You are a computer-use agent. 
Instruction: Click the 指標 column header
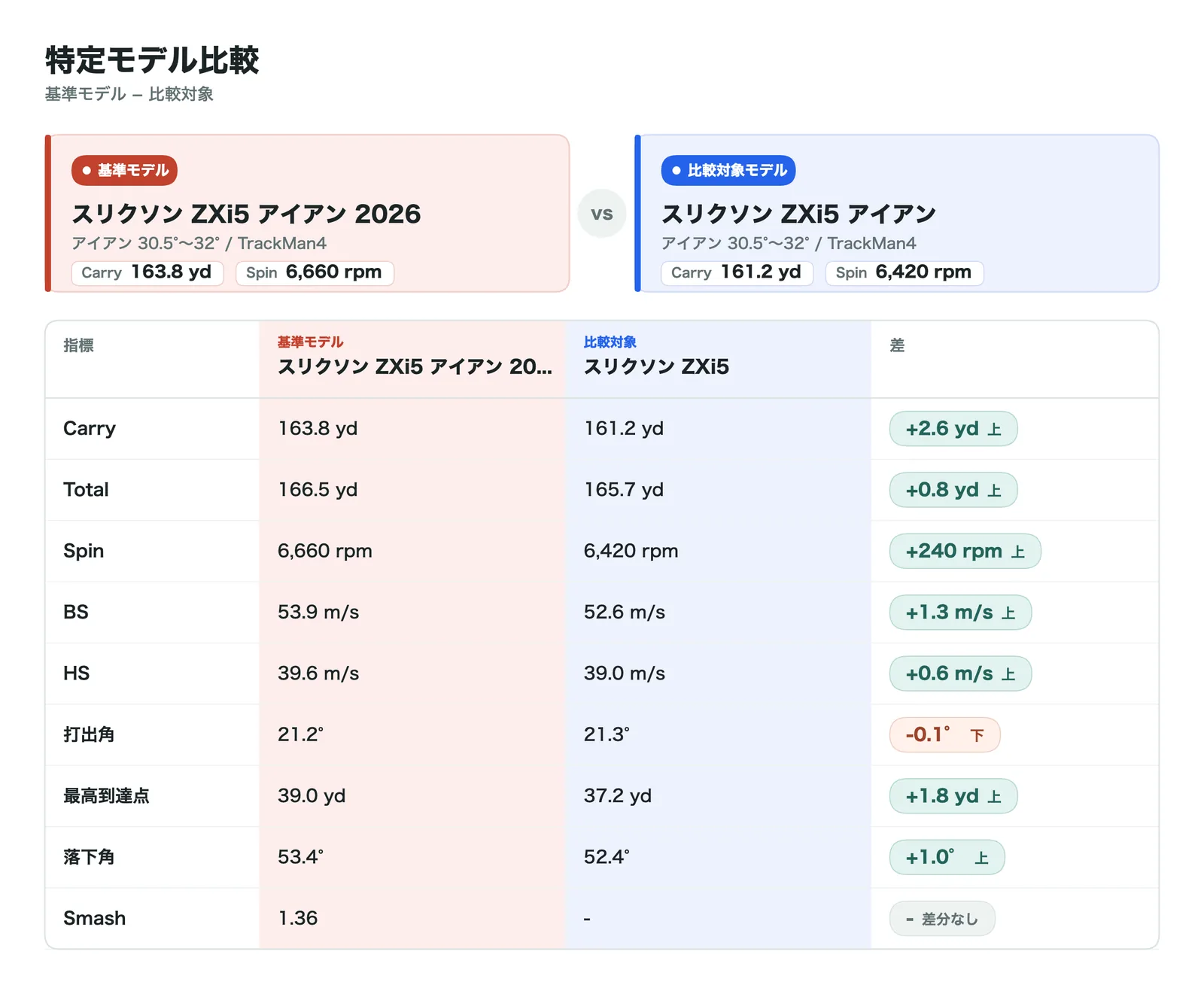click(78, 345)
